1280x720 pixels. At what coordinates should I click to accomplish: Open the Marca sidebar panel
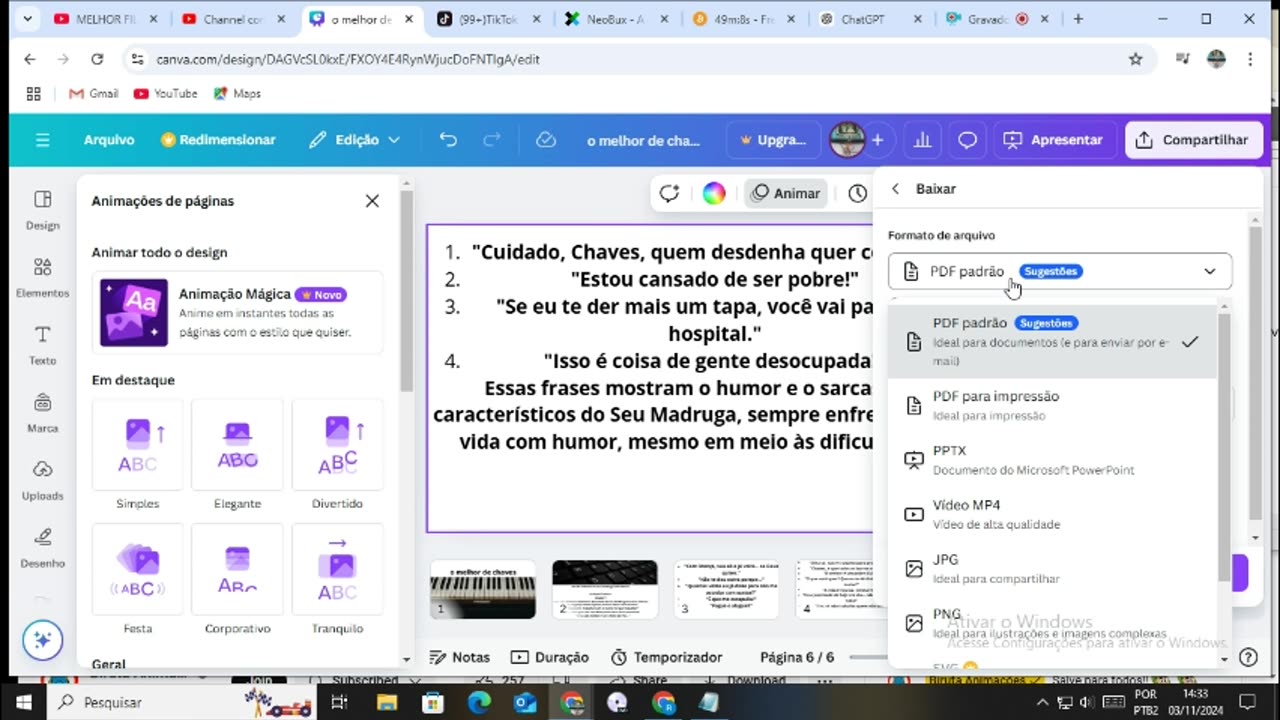click(x=42, y=413)
